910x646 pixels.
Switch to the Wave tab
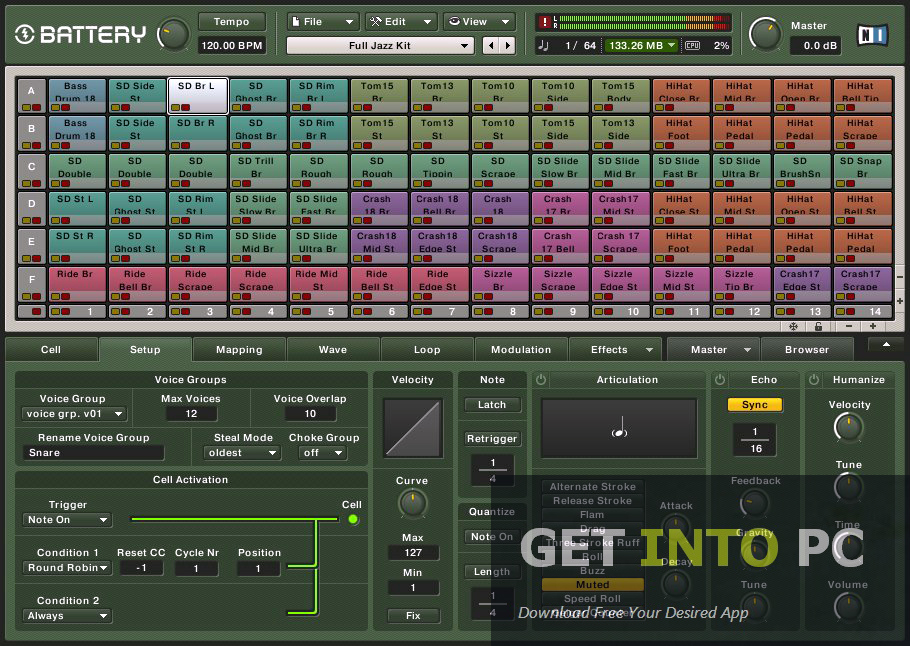point(333,349)
